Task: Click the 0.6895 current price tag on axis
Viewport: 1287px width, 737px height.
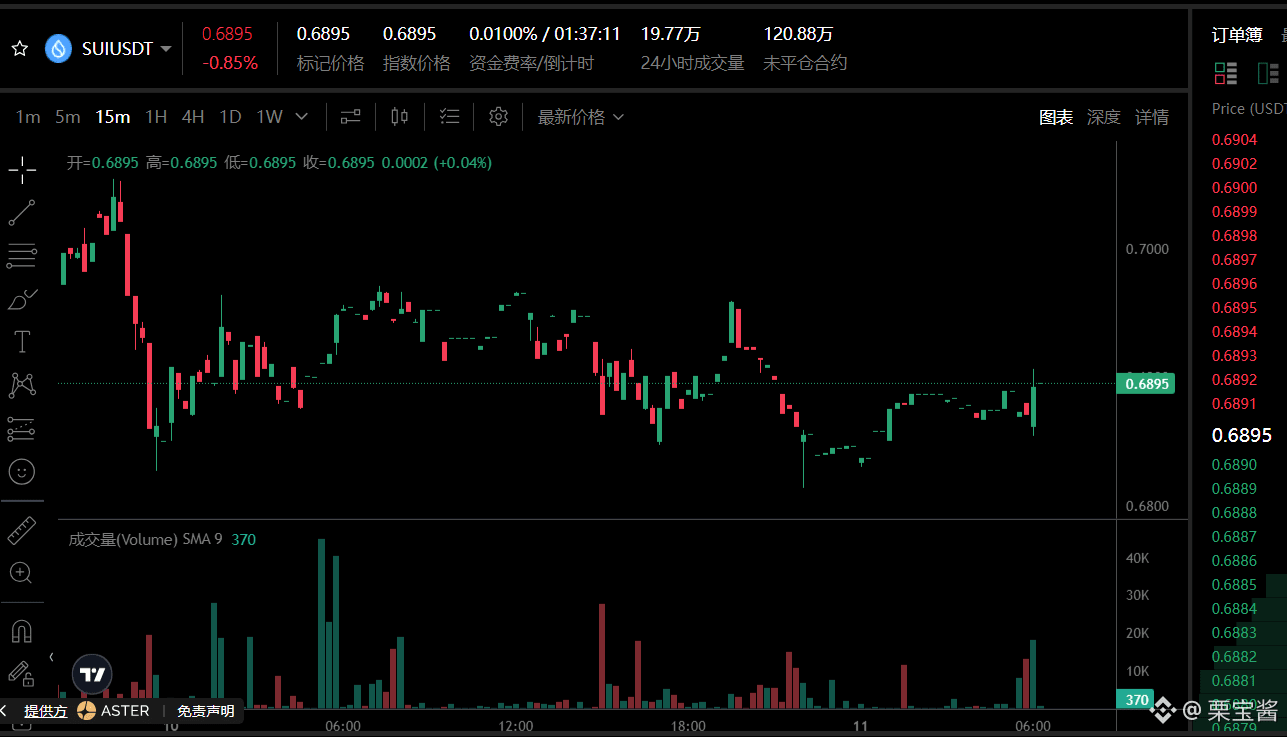Action: [x=1145, y=383]
